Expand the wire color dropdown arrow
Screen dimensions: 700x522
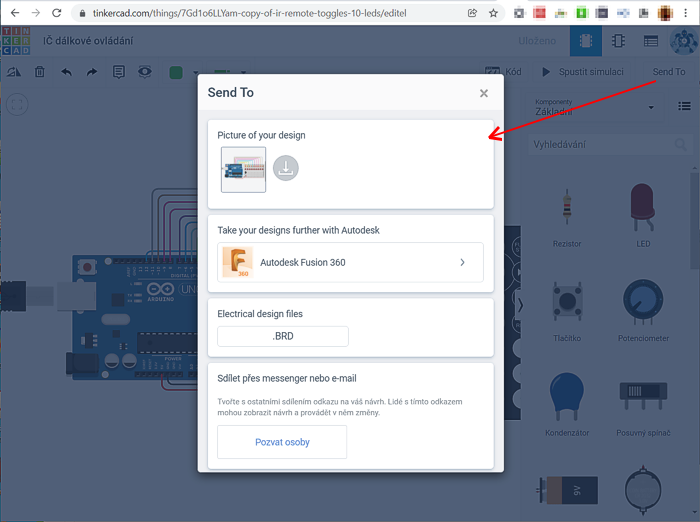(x=196, y=72)
